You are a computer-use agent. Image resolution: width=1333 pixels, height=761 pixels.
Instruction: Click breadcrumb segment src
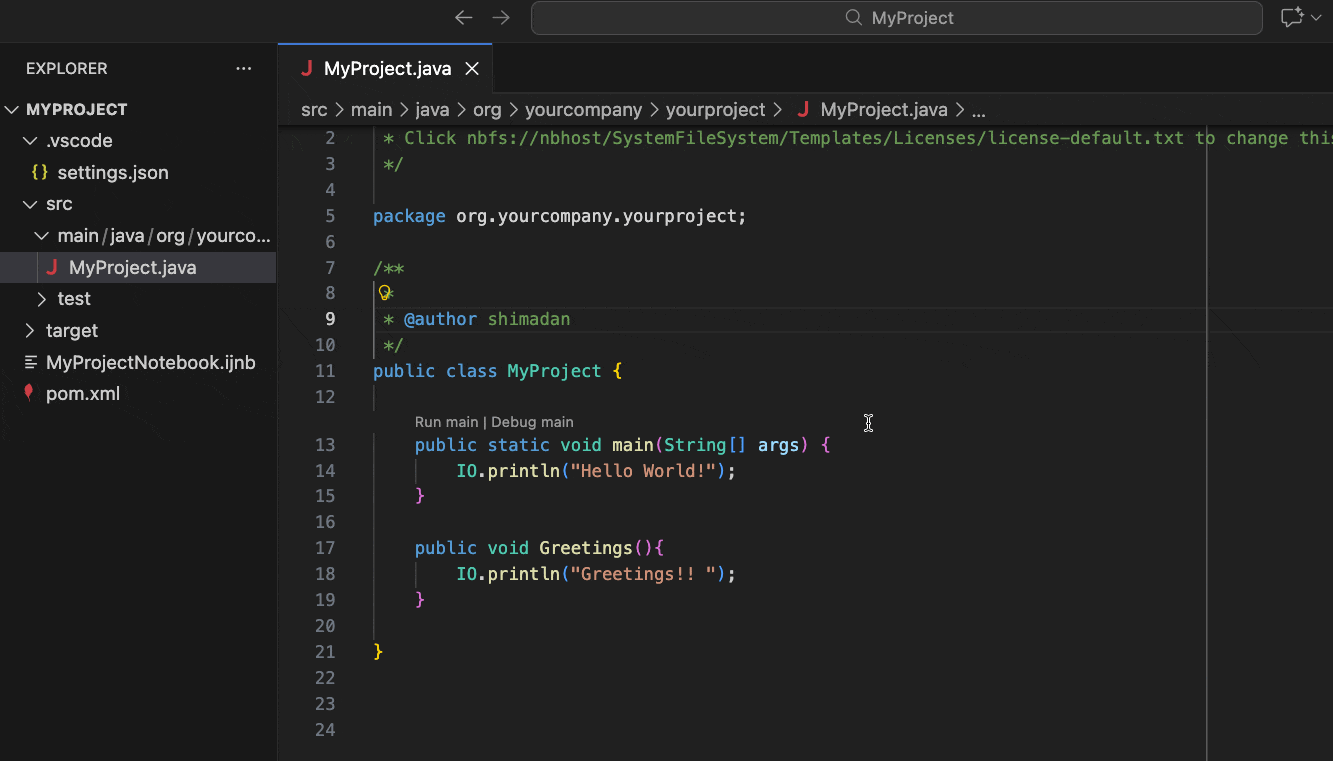tap(314, 110)
